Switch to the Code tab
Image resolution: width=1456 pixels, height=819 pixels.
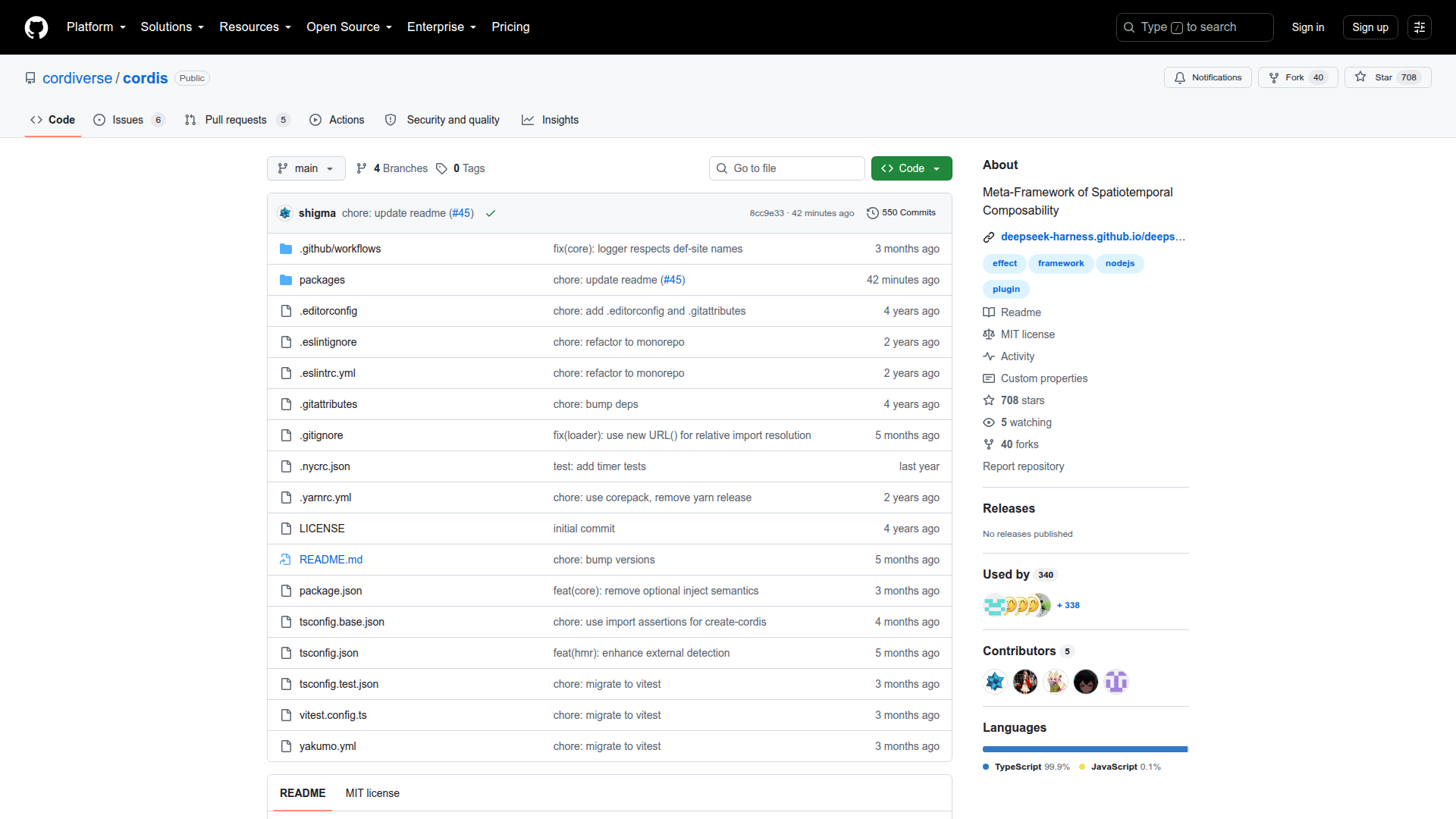[x=52, y=120]
